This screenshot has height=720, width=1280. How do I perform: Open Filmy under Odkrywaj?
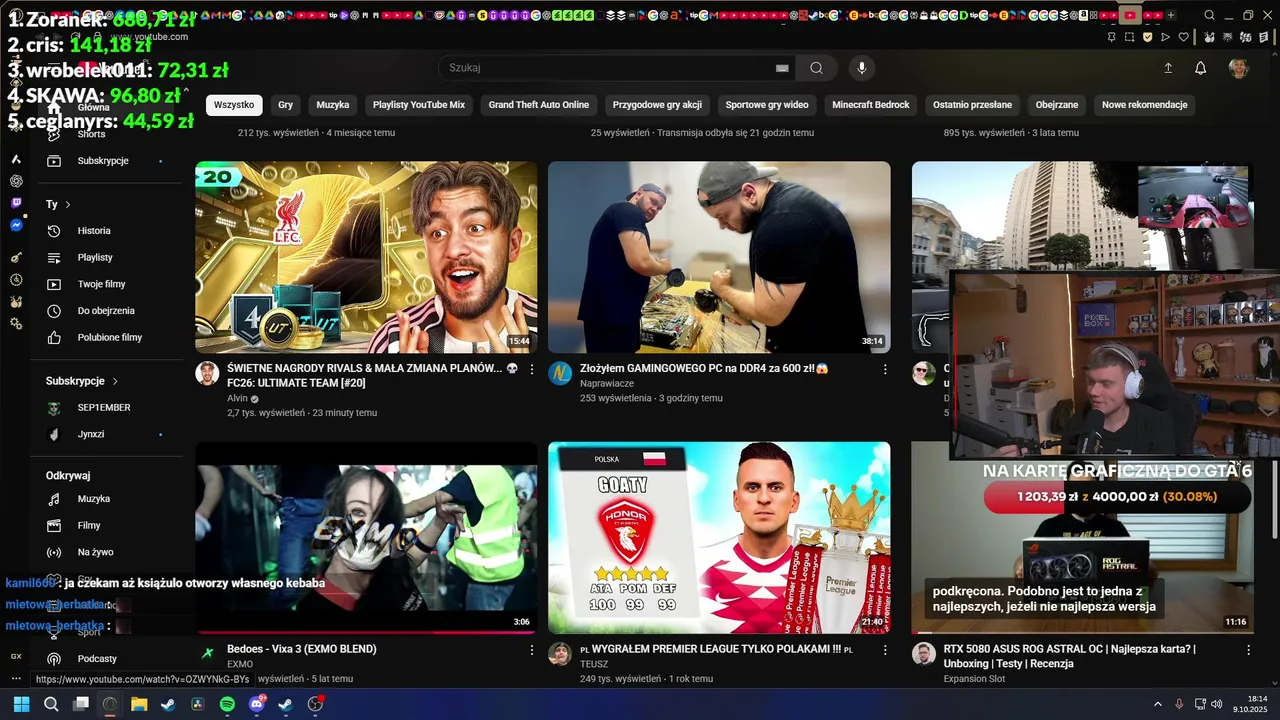tap(107, 525)
